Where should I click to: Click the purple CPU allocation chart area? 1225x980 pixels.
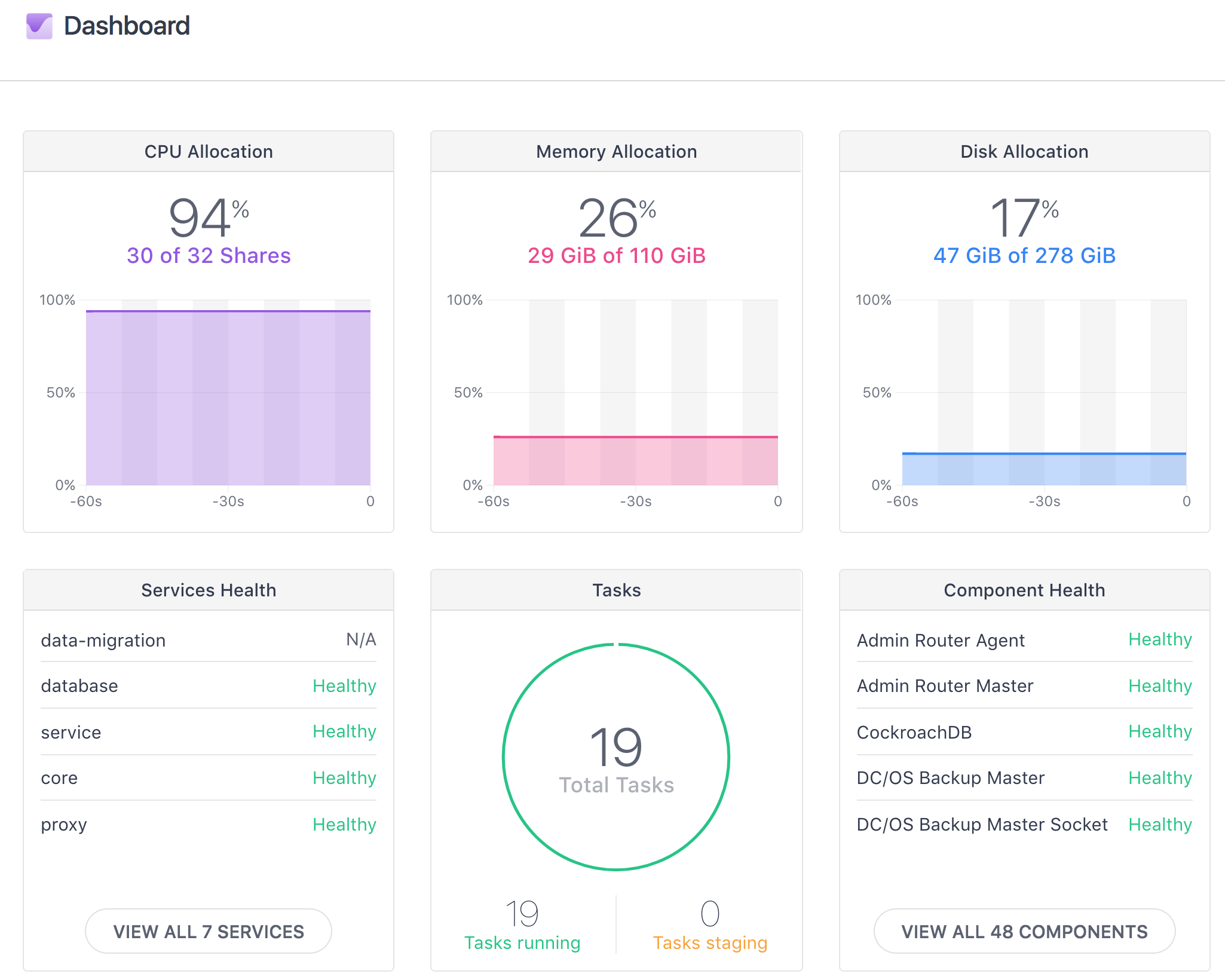point(228,397)
